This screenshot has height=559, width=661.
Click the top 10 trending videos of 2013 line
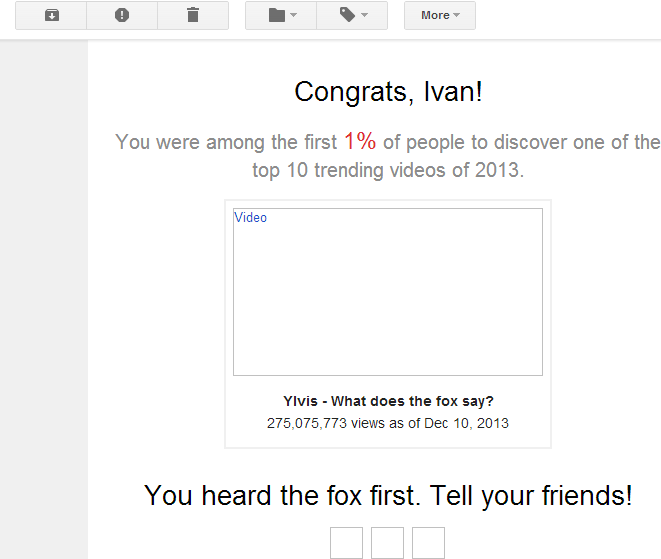point(388,171)
